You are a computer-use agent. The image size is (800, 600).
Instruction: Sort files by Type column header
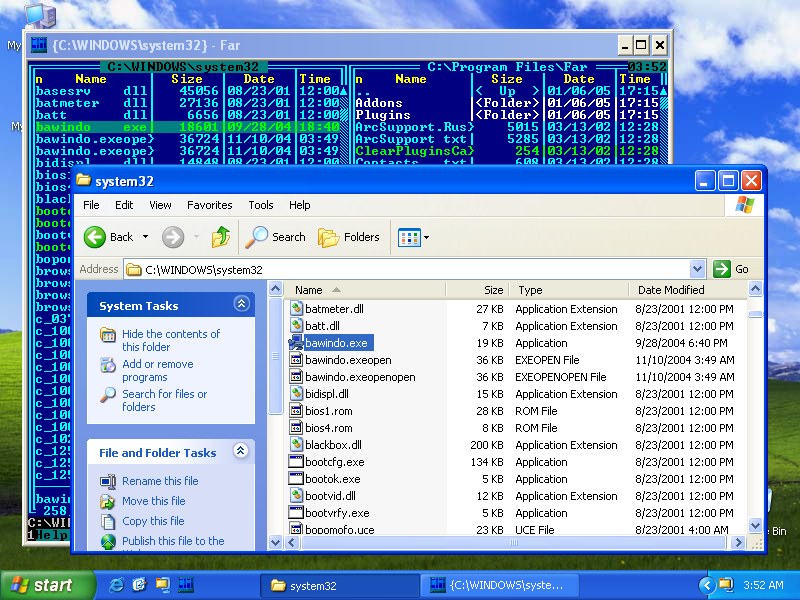(569, 290)
